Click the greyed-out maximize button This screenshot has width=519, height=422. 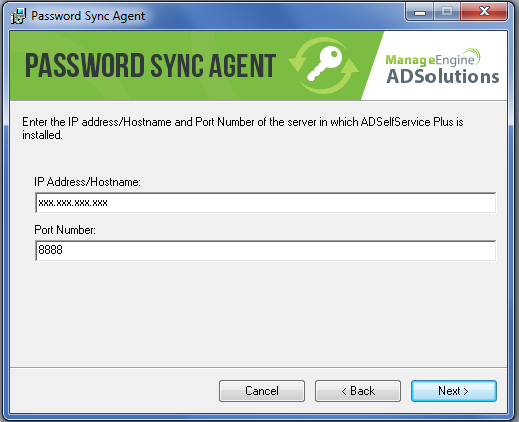pyautogui.click(x=447, y=12)
